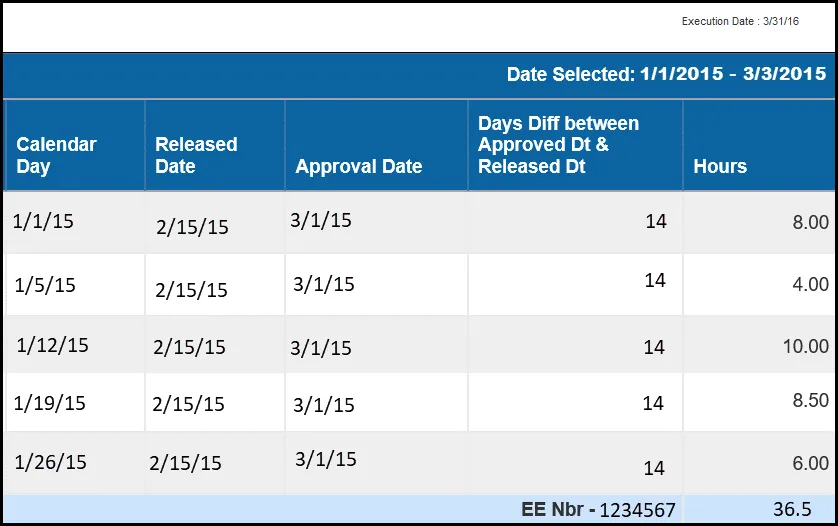The height and width of the screenshot is (526, 838).
Task: Select calendar day 1/1/15 cell
Action: tap(43, 222)
